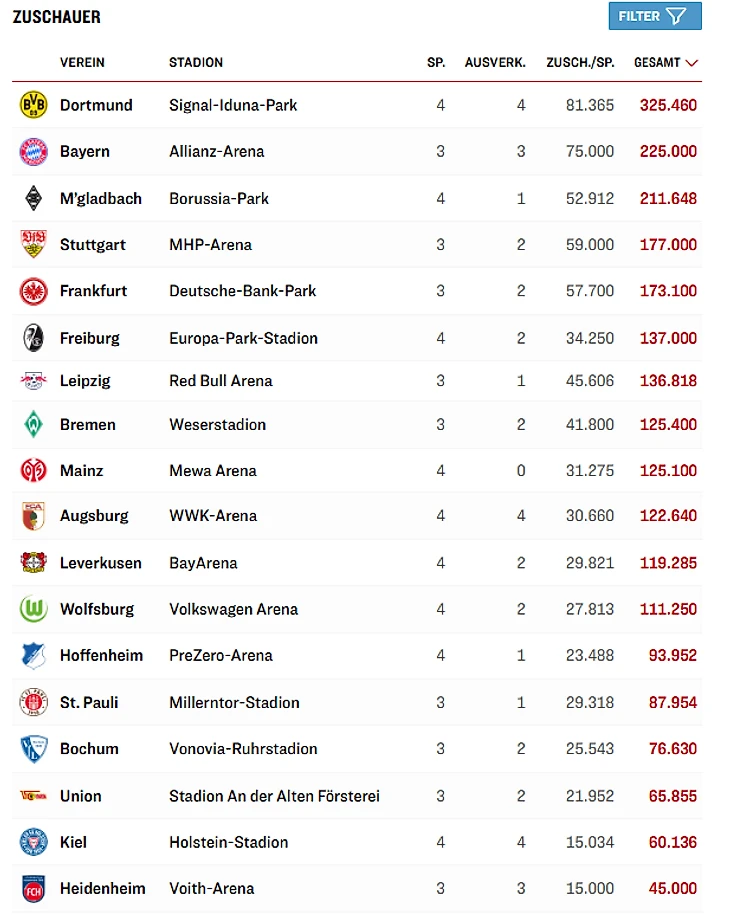Viewport: 730px width, 915px height.
Task: Click the Borussia Dortmund club logo
Action: pyautogui.click(x=33, y=105)
